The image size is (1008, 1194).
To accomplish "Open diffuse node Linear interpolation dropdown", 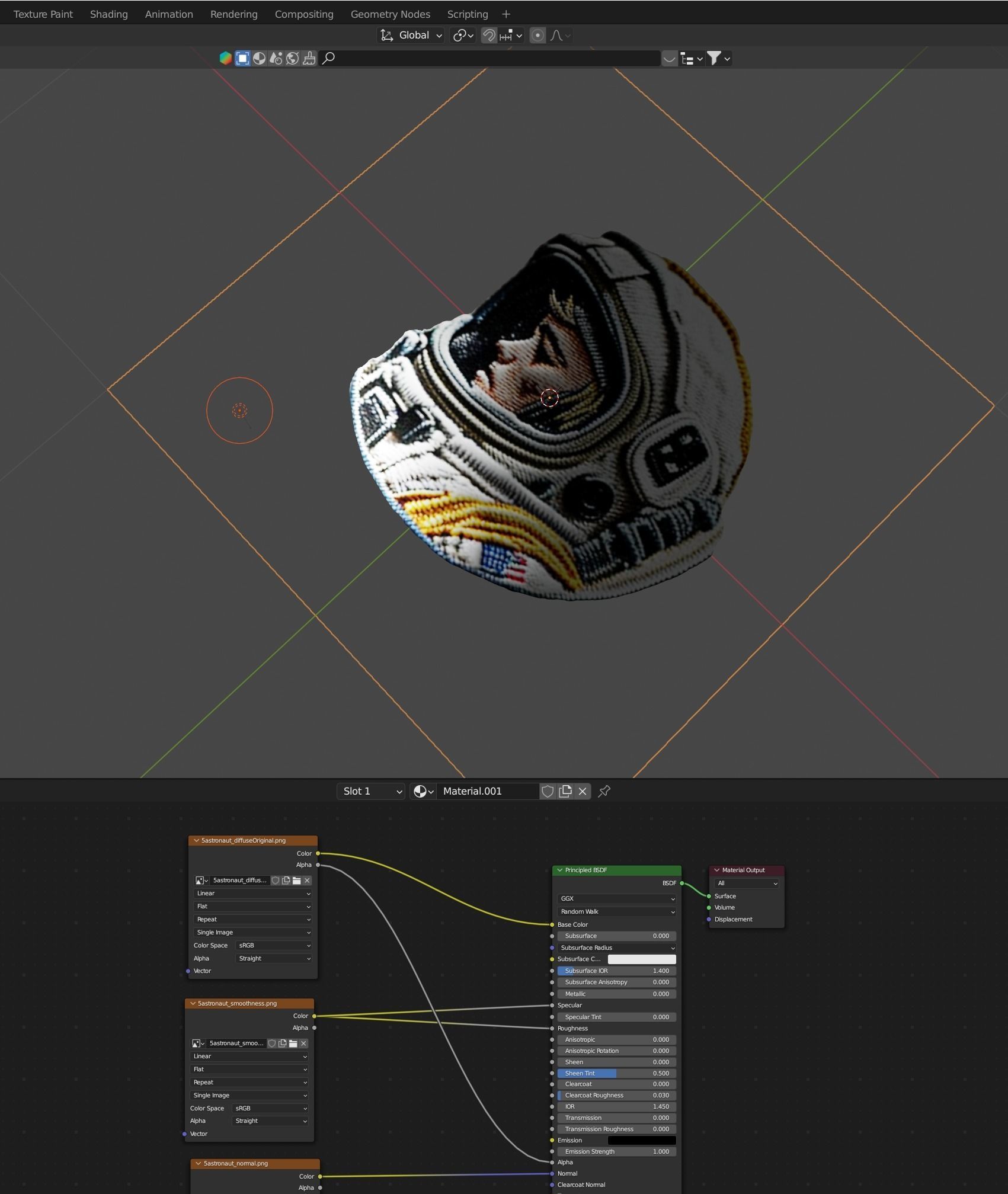I will pyautogui.click(x=253, y=894).
